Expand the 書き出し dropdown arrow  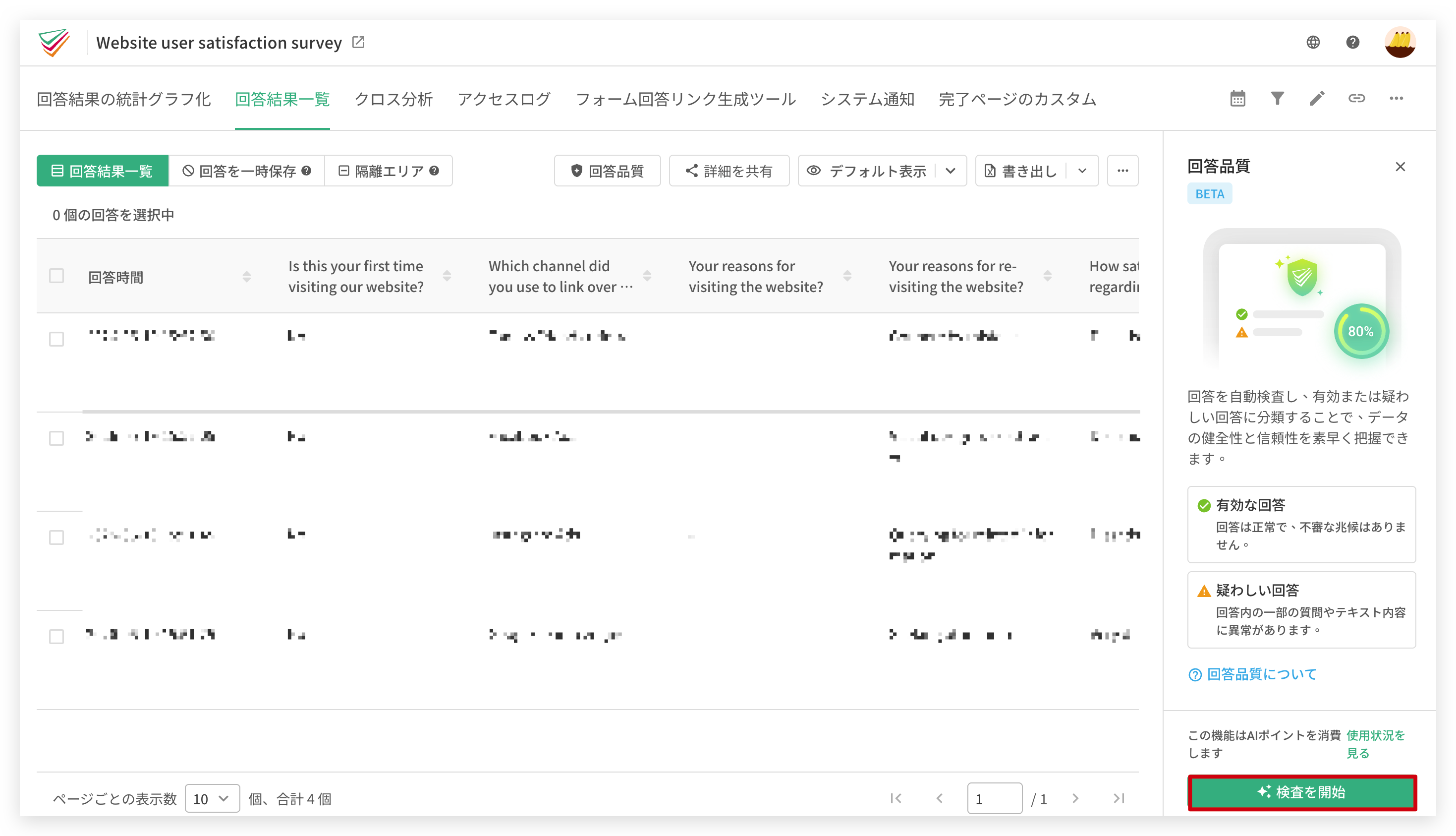pyautogui.click(x=1082, y=171)
